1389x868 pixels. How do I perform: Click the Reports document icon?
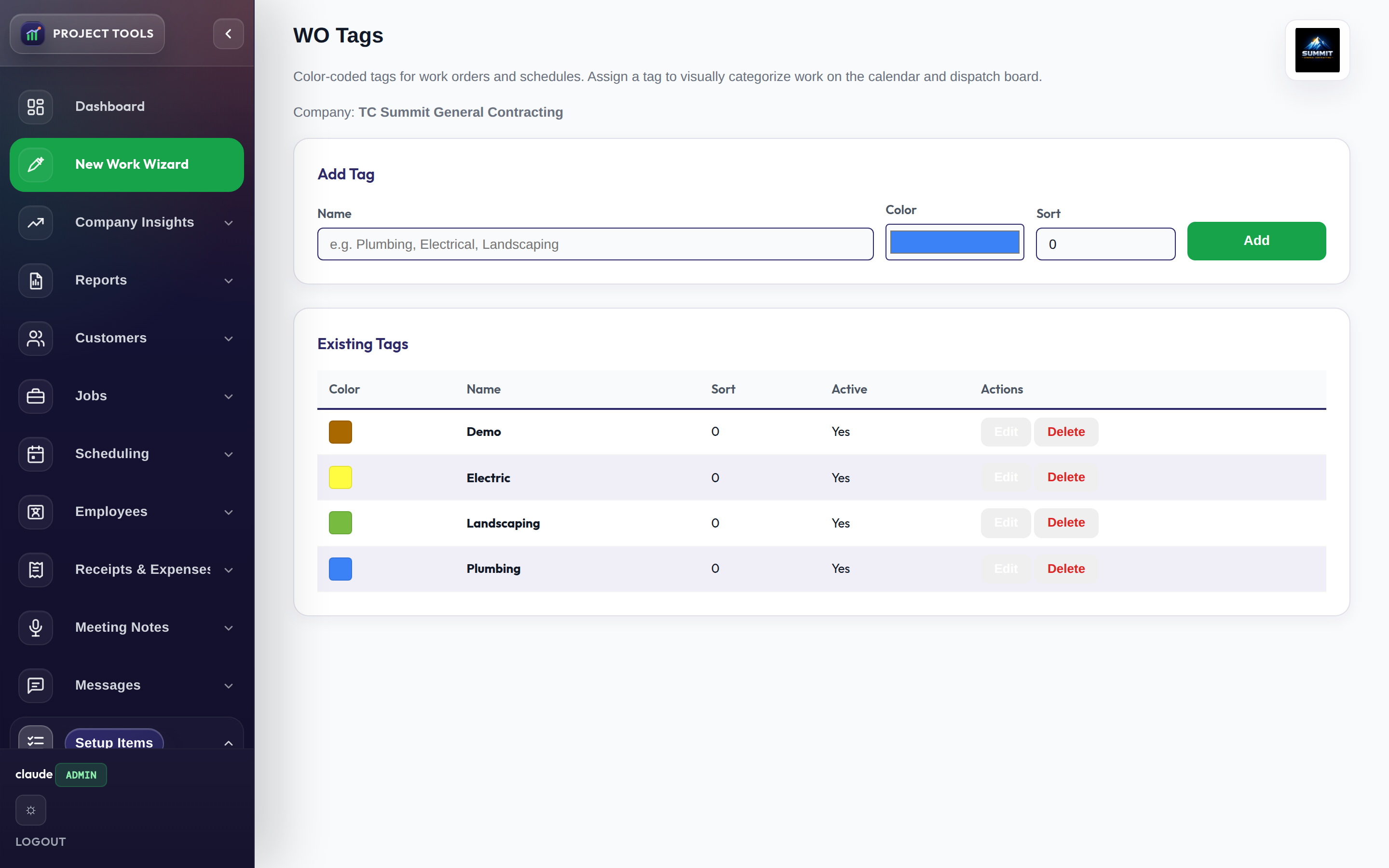tap(36, 281)
